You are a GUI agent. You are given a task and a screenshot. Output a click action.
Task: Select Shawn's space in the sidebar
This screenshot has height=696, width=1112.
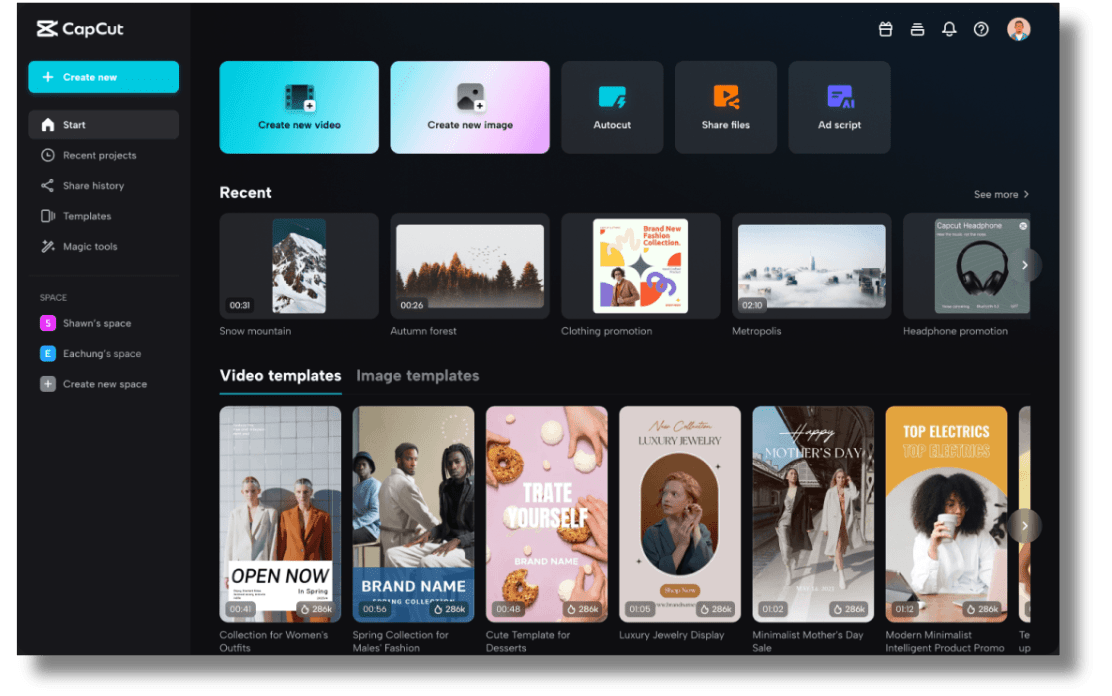pyautogui.click(x=96, y=324)
